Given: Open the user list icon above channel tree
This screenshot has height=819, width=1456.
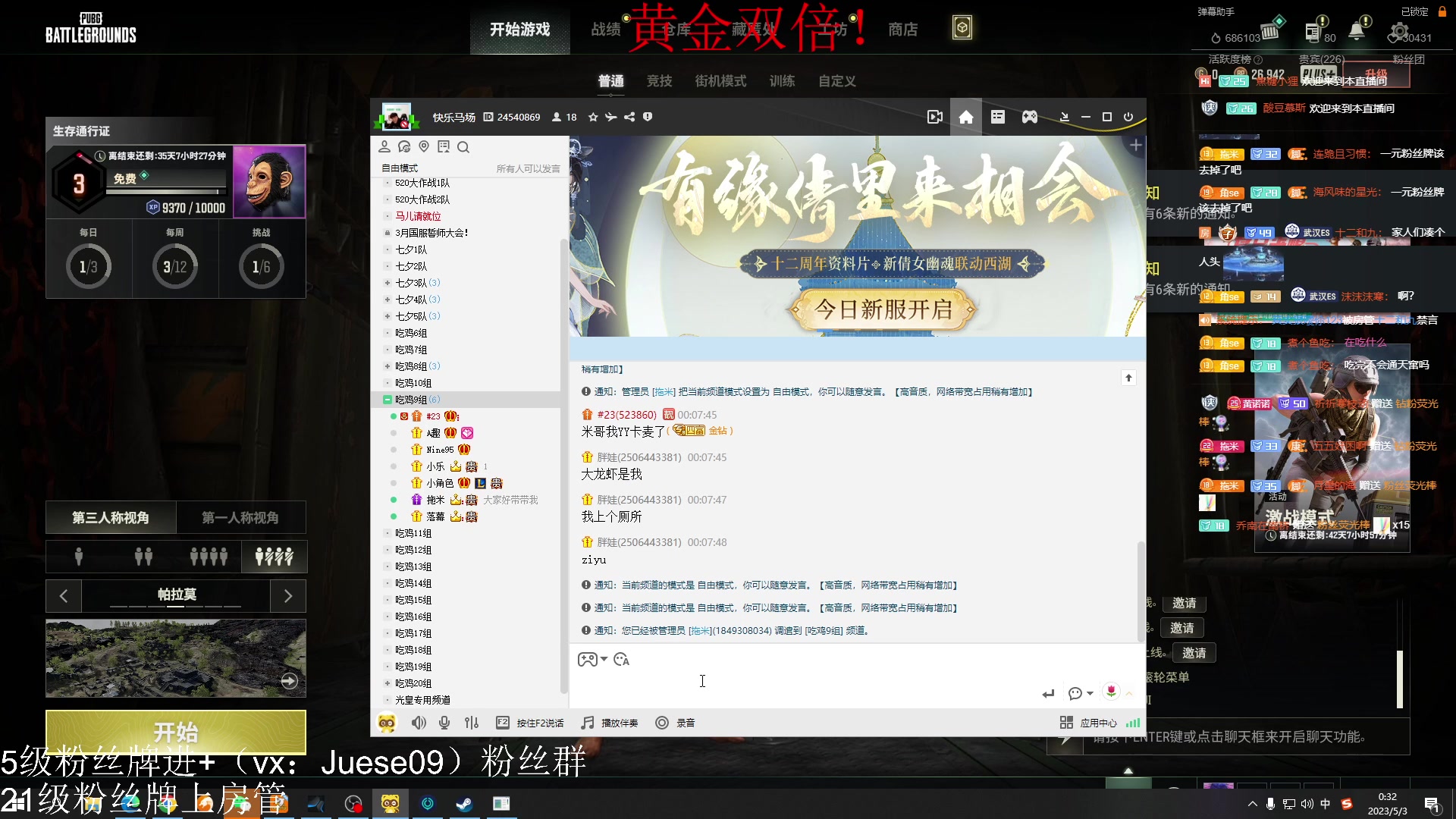Looking at the screenshot, I should coord(384,146).
